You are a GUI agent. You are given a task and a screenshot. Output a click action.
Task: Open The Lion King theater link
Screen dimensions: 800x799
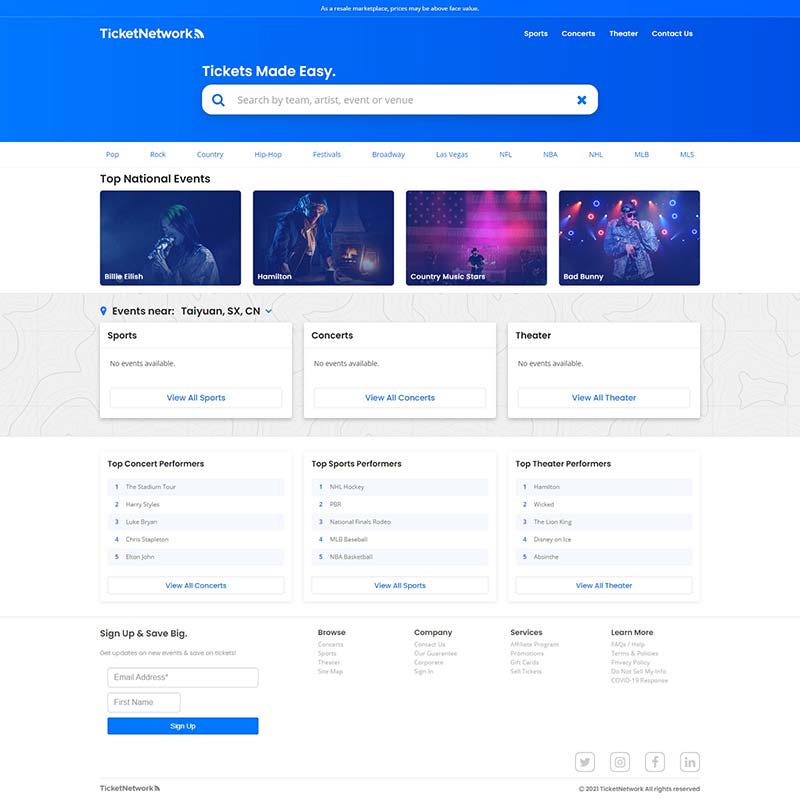coord(553,522)
